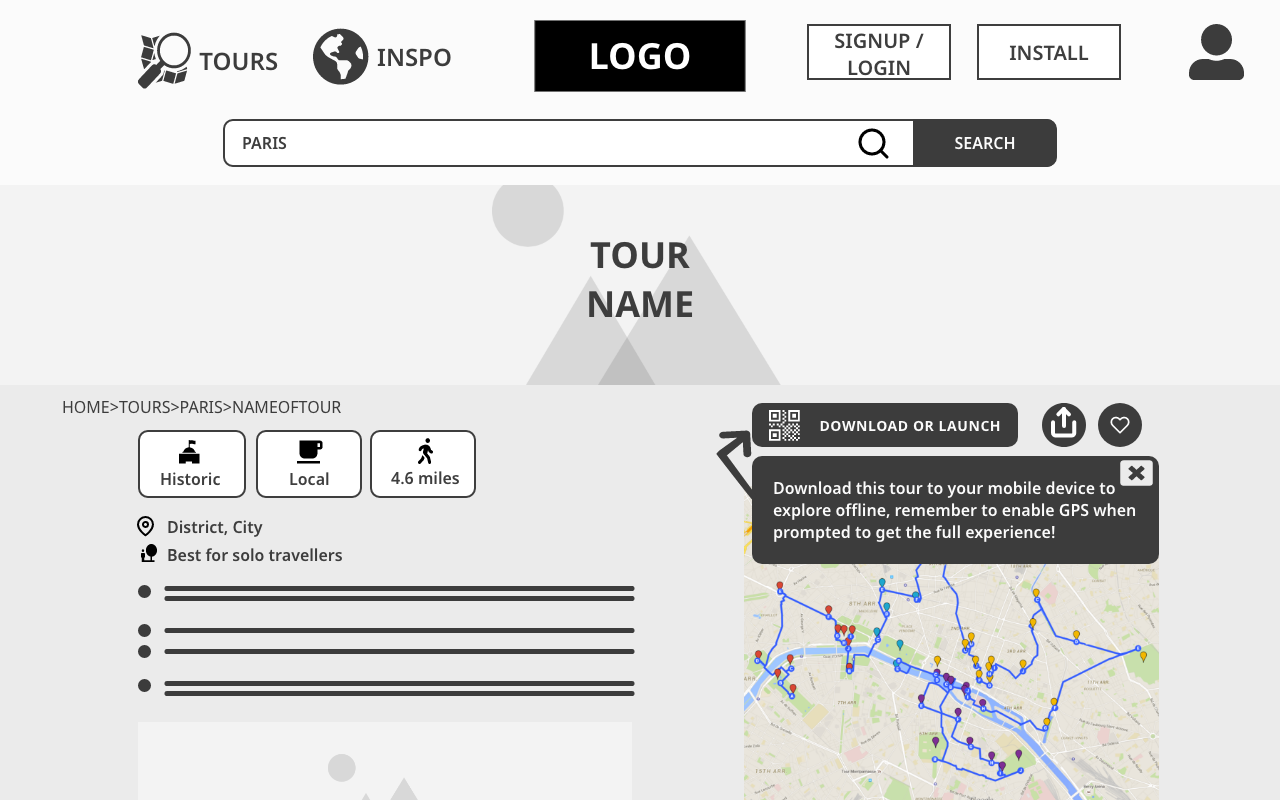Click the Tours map magnifier icon
Screen dimensions: 1280x800
pos(164,60)
